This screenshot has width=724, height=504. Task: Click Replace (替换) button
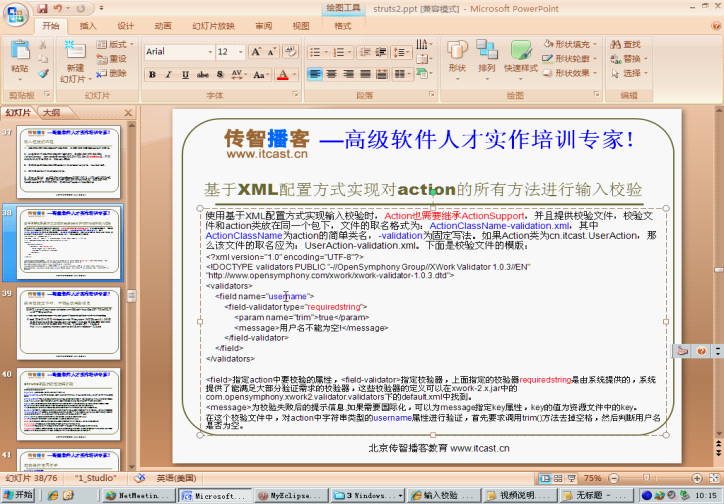(629, 59)
